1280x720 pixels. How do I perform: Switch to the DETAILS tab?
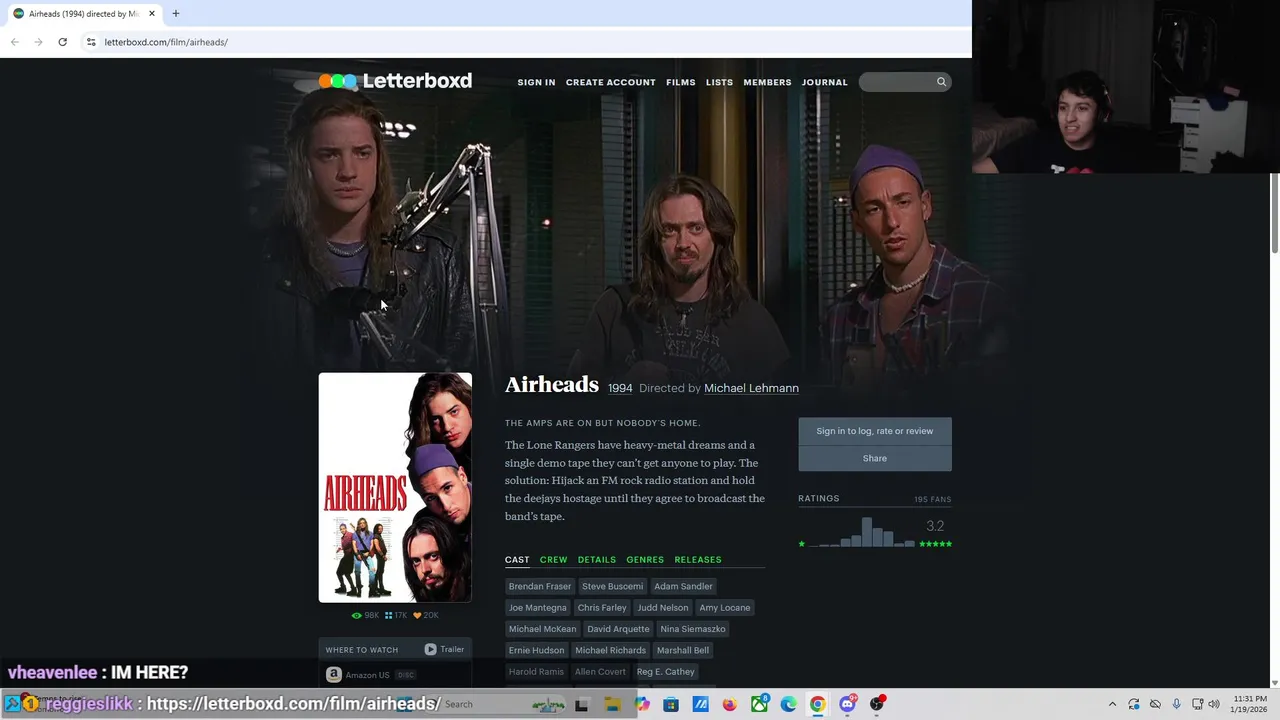tap(597, 560)
